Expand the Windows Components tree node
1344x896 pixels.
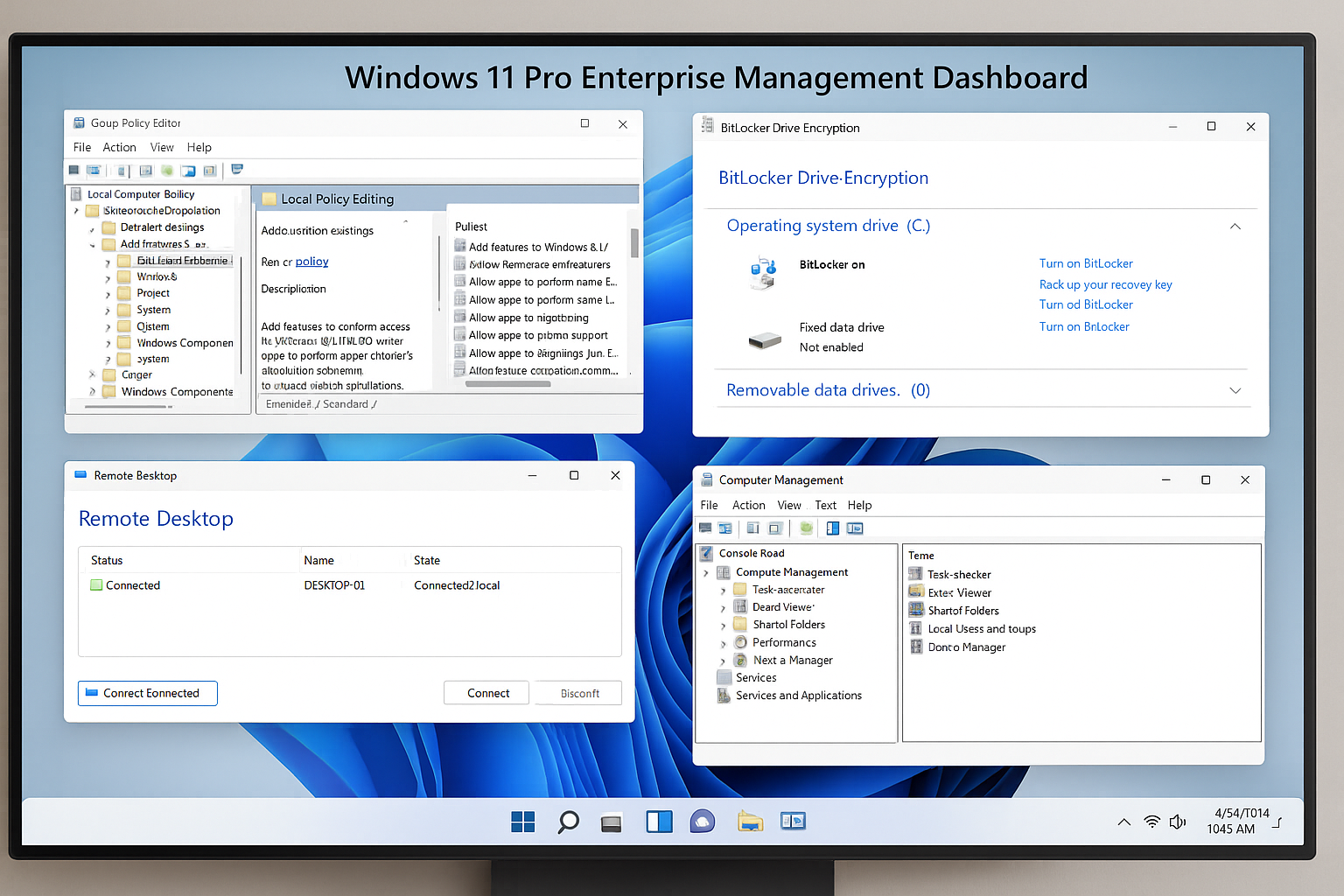pos(93,391)
